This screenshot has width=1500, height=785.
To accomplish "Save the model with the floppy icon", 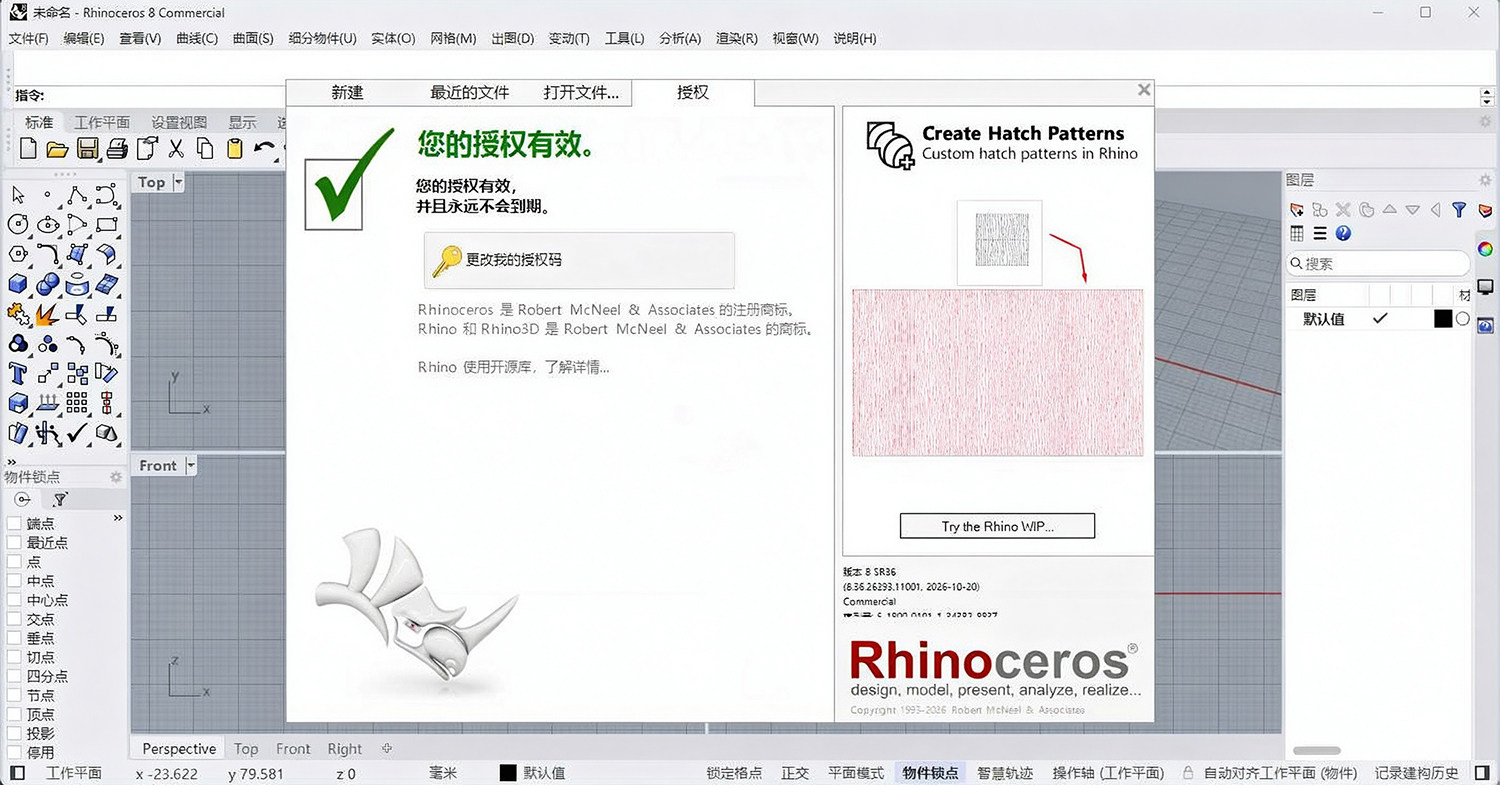I will coord(87,149).
